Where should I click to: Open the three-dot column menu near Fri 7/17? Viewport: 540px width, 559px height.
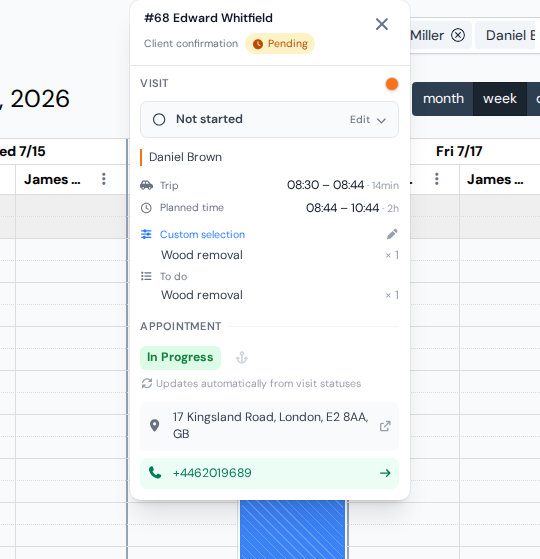click(437, 179)
